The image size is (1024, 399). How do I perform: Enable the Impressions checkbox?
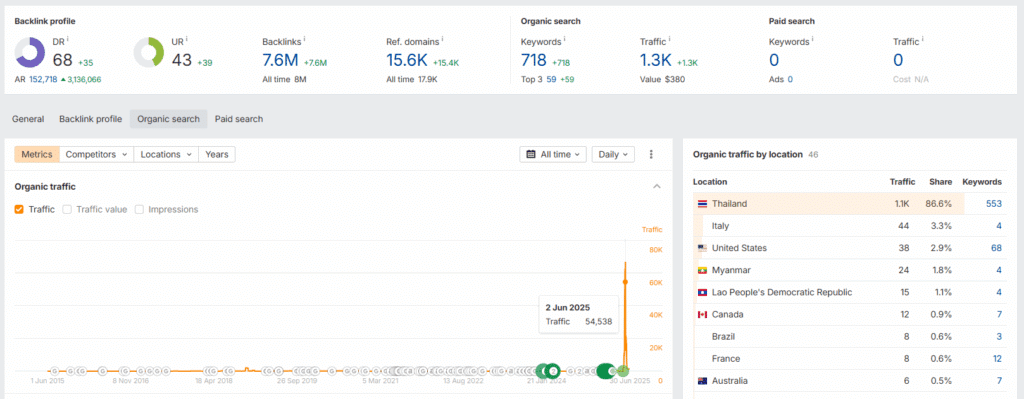pyautogui.click(x=138, y=210)
